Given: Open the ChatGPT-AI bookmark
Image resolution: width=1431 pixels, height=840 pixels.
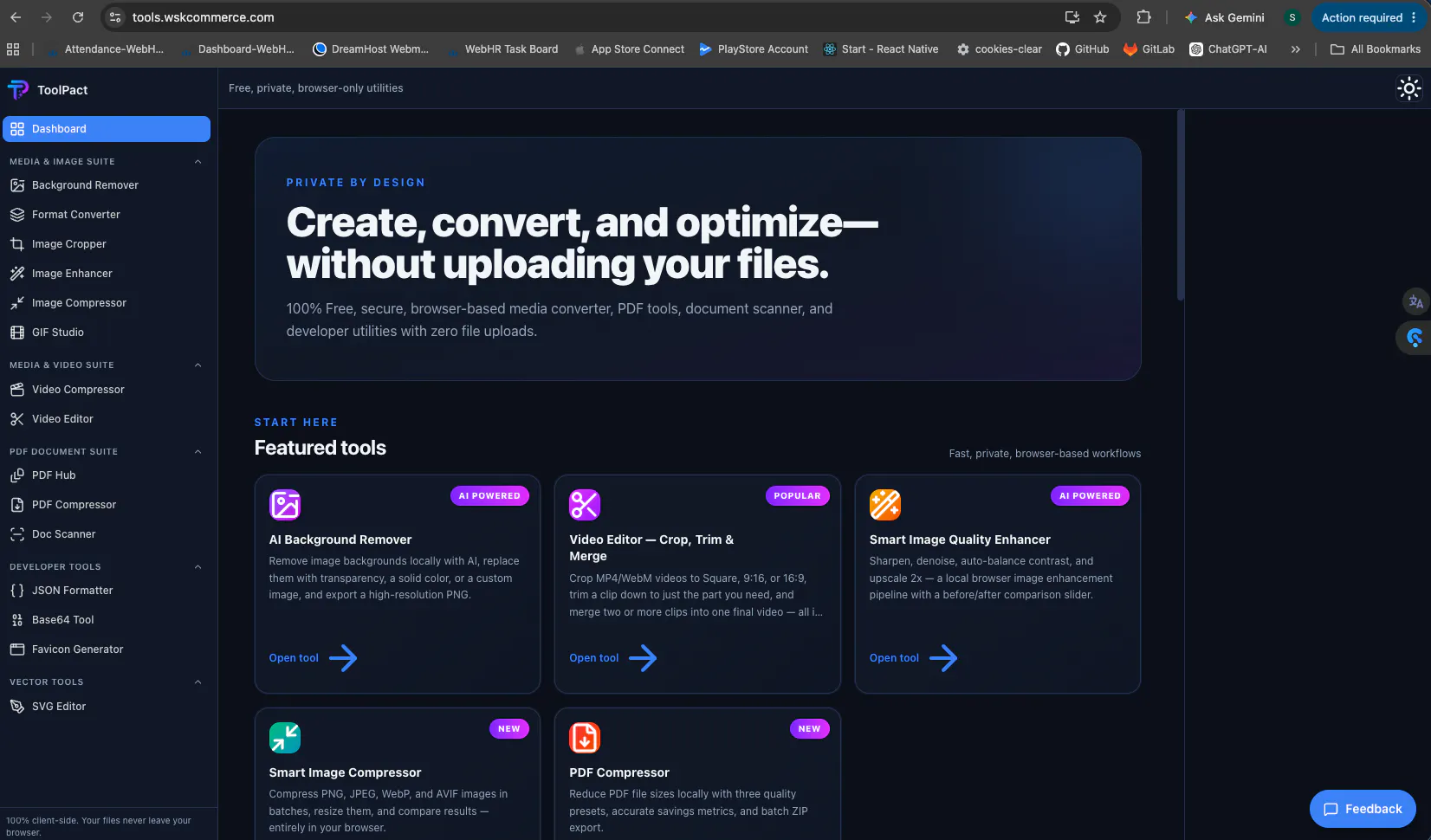Looking at the screenshot, I should (x=1228, y=49).
